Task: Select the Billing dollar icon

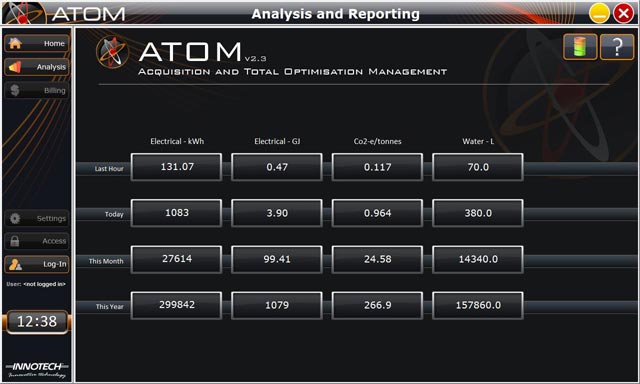Action: pyautogui.click(x=15, y=90)
